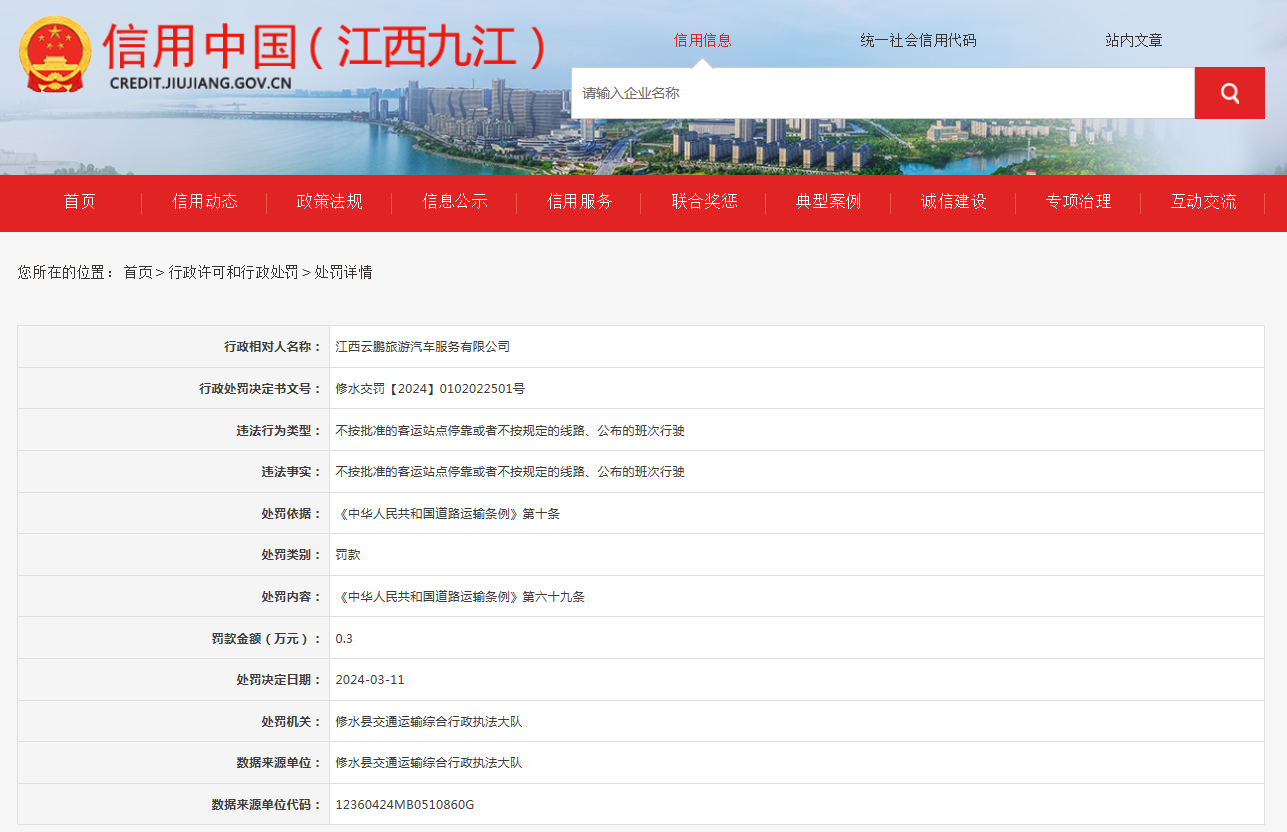Open the 政策法规 menu item
The width and height of the screenshot is (1287, 832).
coord(330,202)
